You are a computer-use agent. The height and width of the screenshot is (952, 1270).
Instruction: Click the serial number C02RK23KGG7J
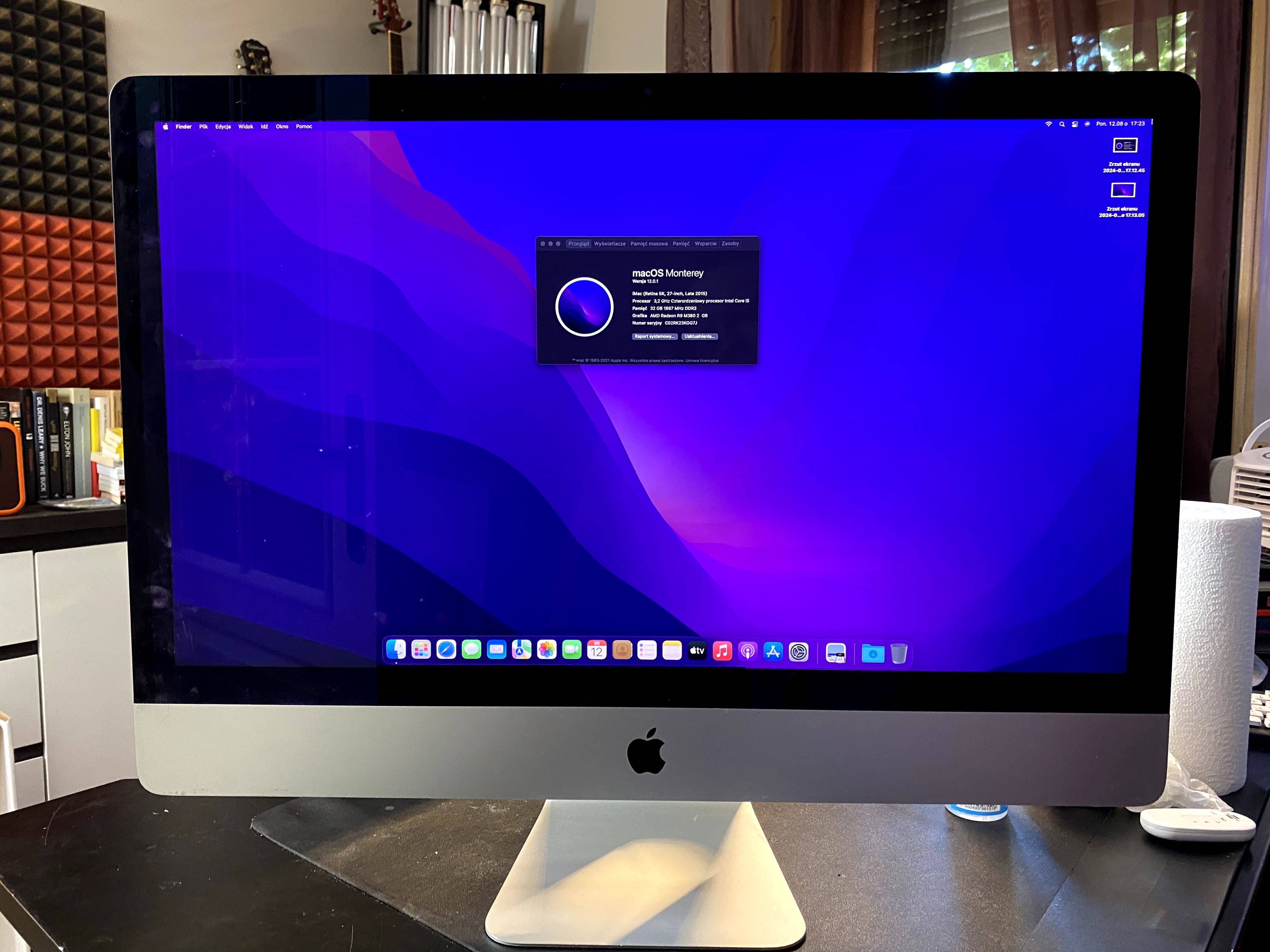681,323
